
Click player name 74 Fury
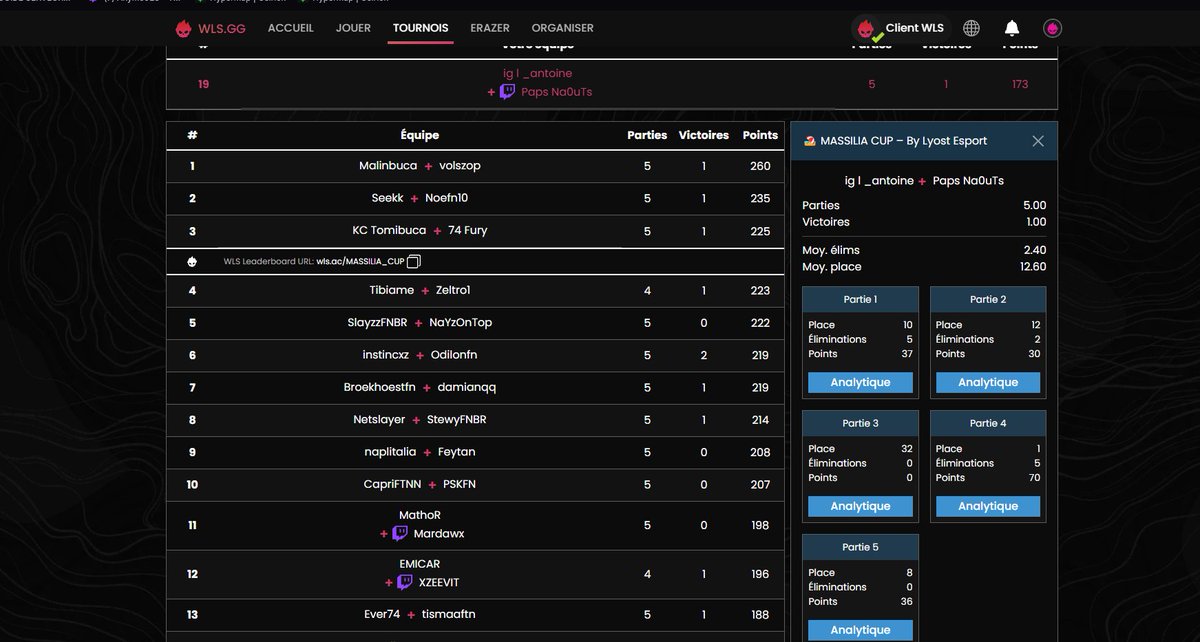point(468,231)
